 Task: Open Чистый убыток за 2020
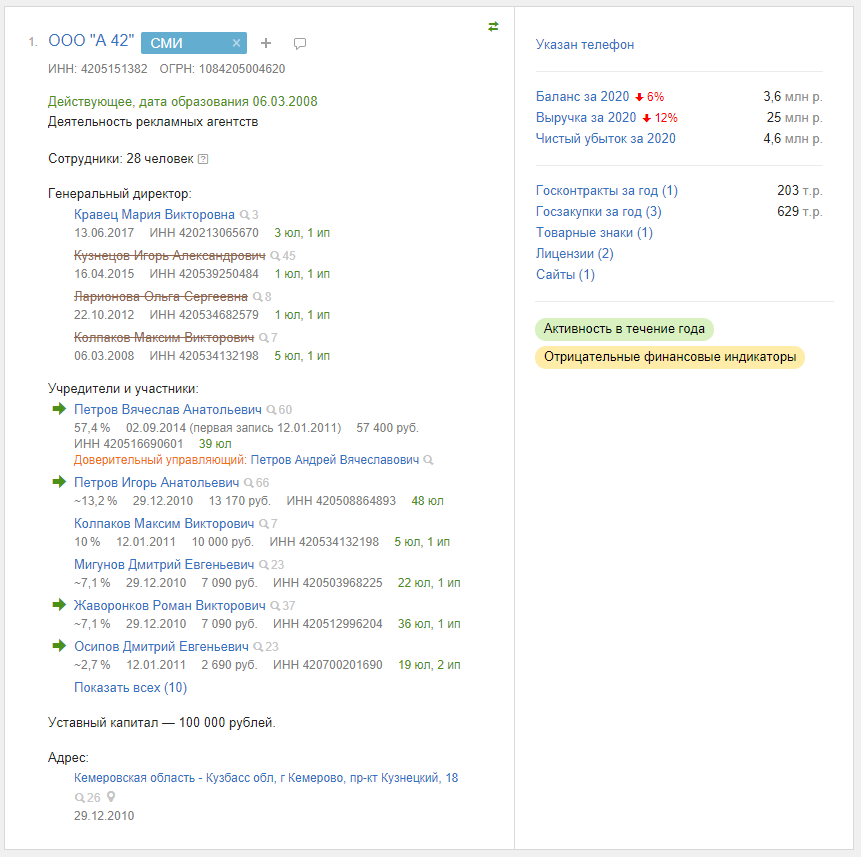click(606, 139)
